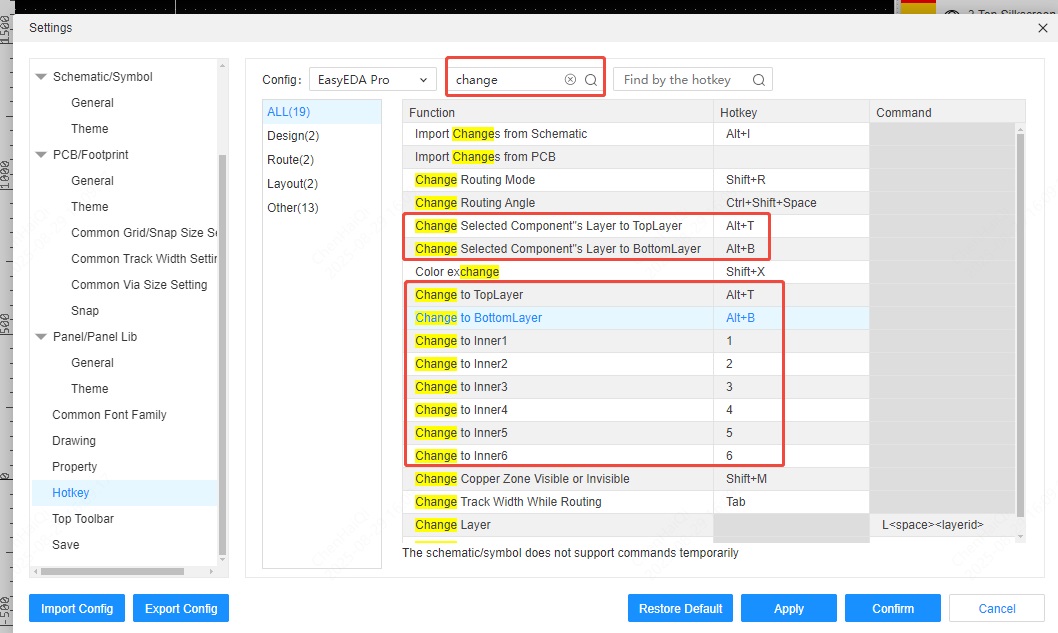Clear the 'change' search text icon

(570, 80)
